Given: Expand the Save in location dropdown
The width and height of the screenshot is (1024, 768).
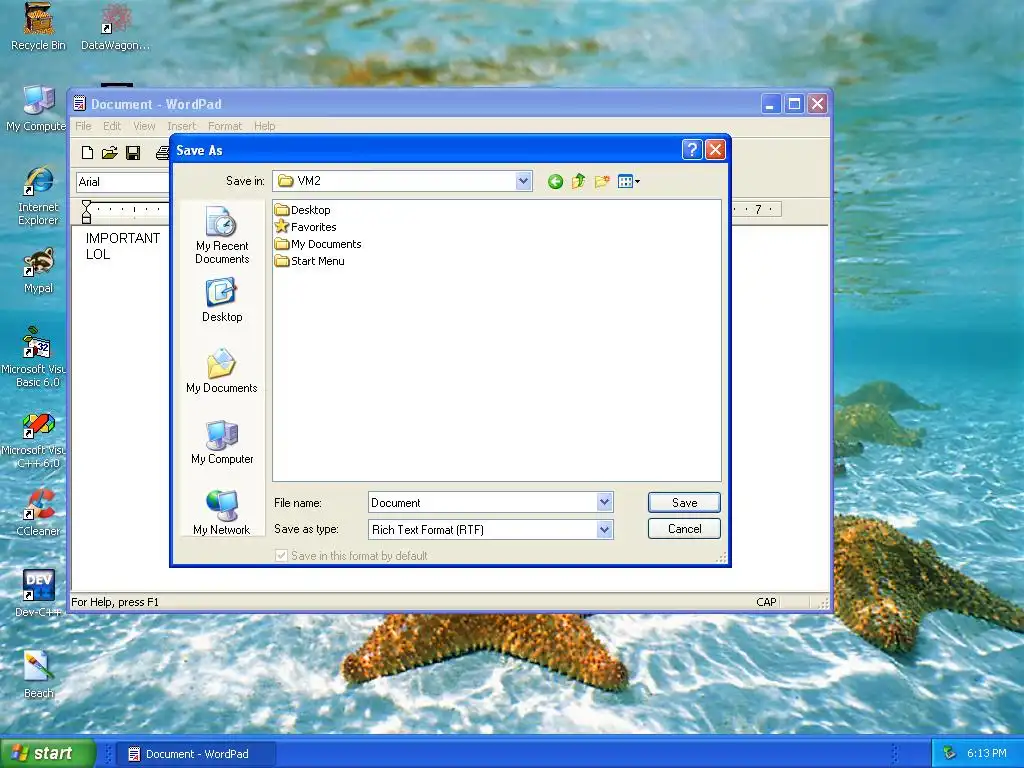Looking at the screenshot, I should tap(523, 181).
